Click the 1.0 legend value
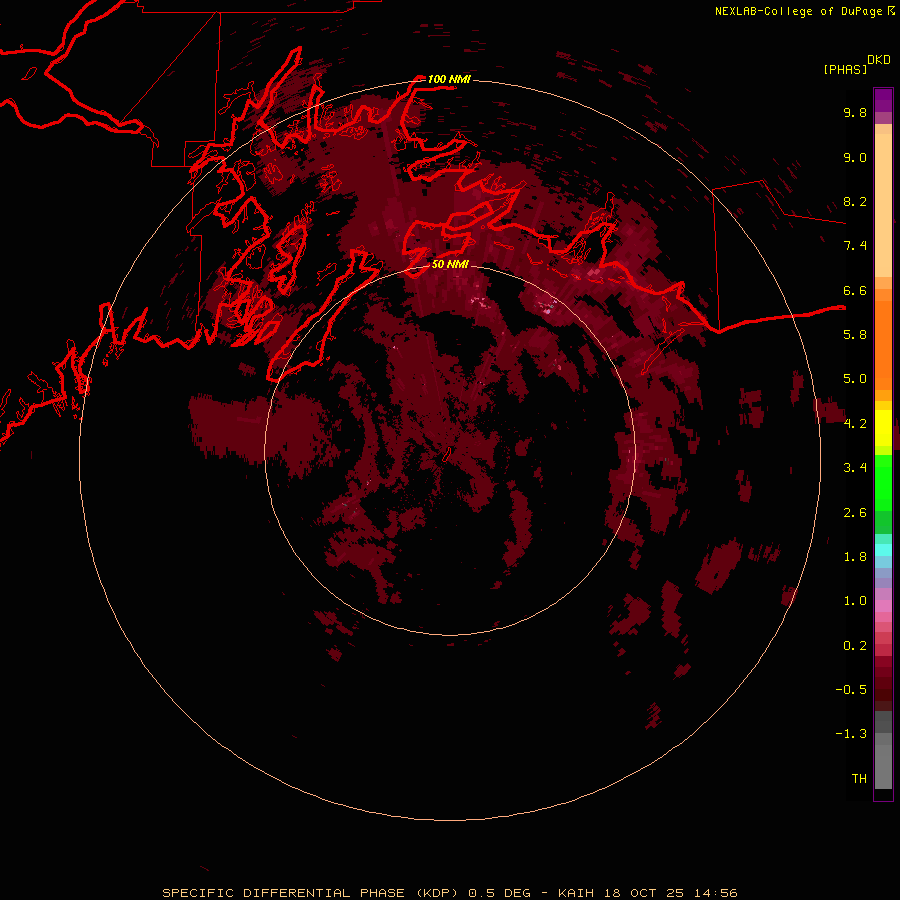This screenshot has width=900, height=900. click(x=855, y=601)
